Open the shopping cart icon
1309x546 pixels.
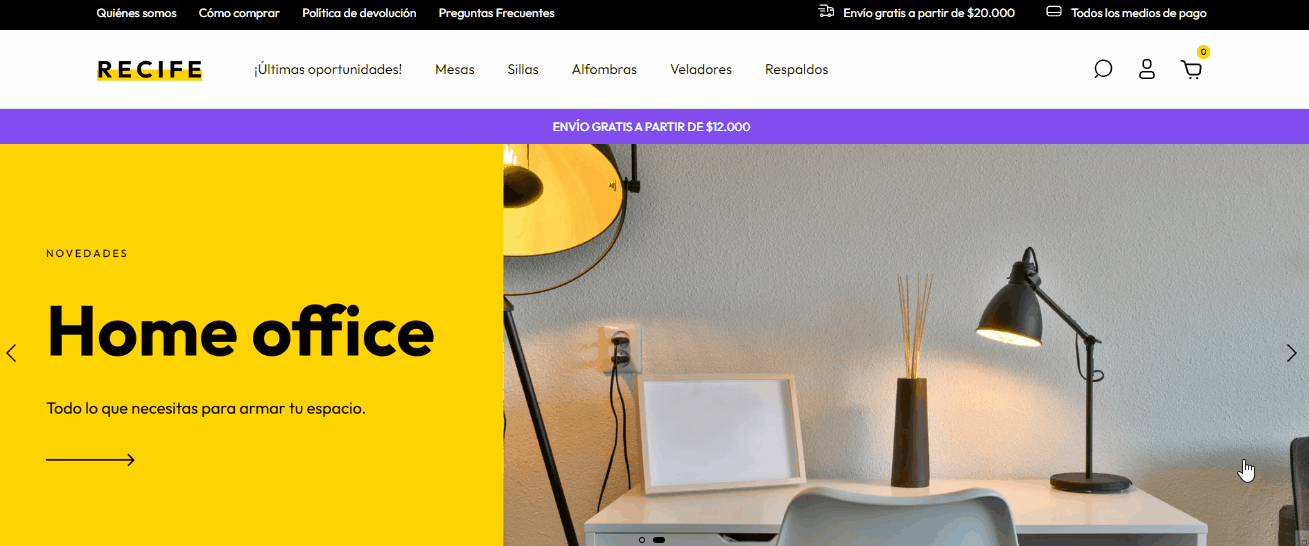point(1191,69)
